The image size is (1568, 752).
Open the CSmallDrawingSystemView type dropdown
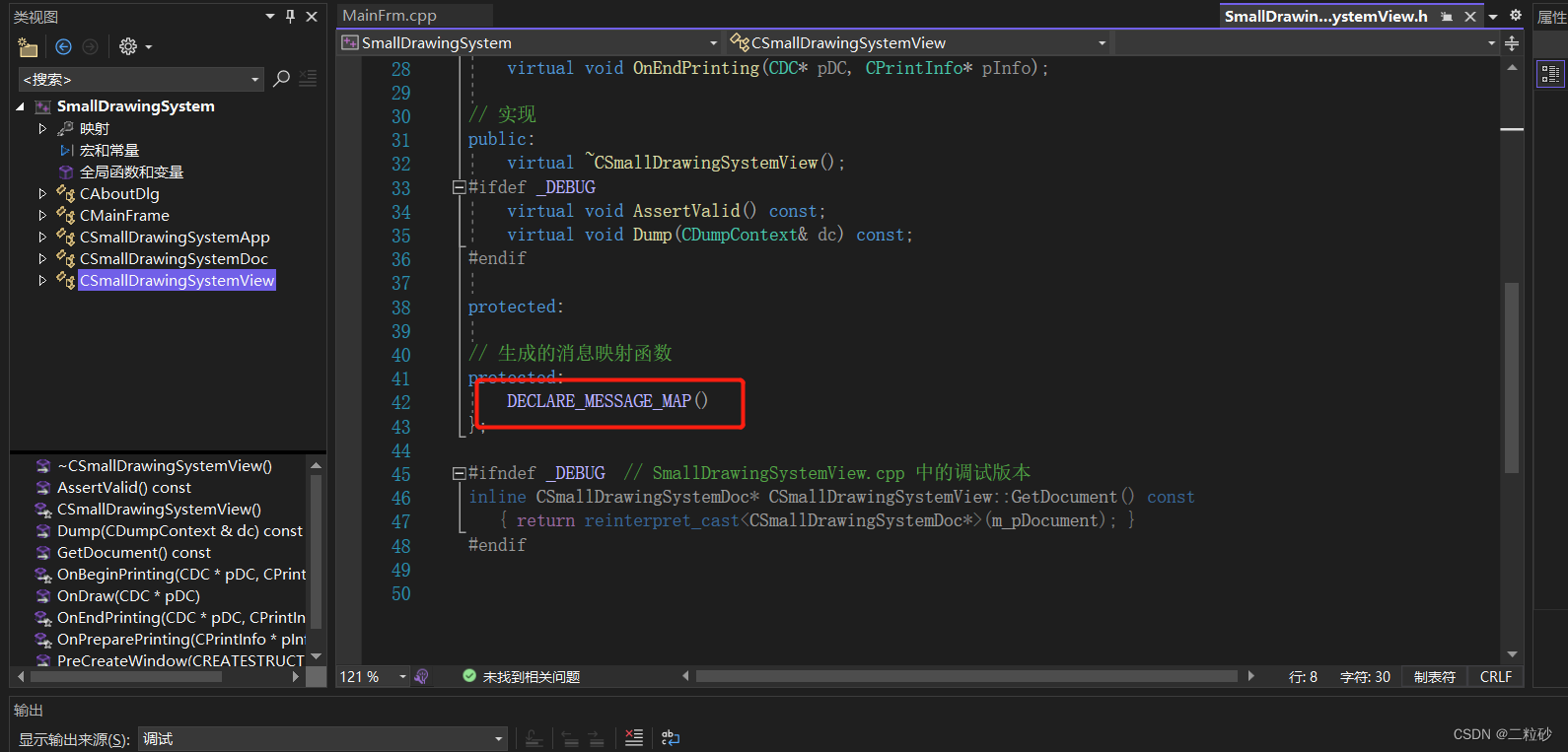[x=1103, y=43]
